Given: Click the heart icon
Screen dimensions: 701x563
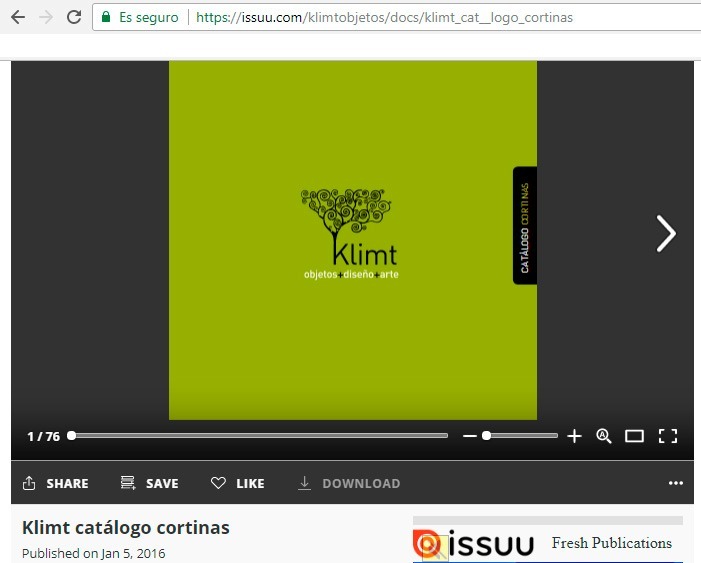Looking at the screenshot, I should (x=218, y=483).
